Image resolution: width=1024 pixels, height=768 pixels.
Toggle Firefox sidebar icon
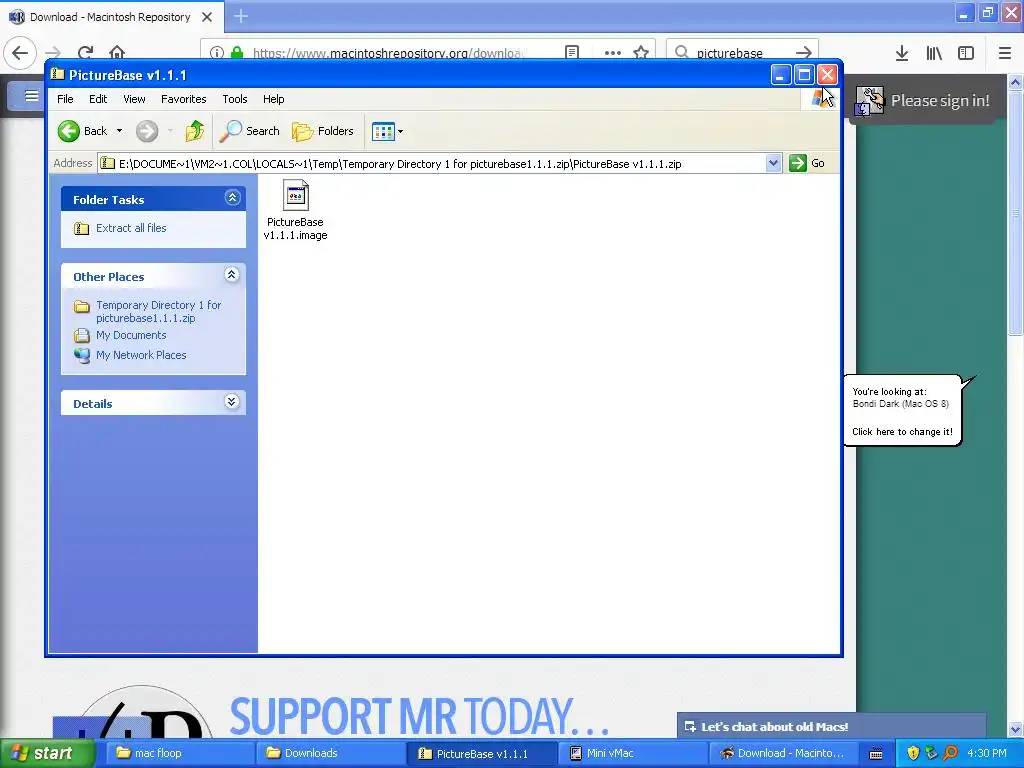tap(966, 53)
